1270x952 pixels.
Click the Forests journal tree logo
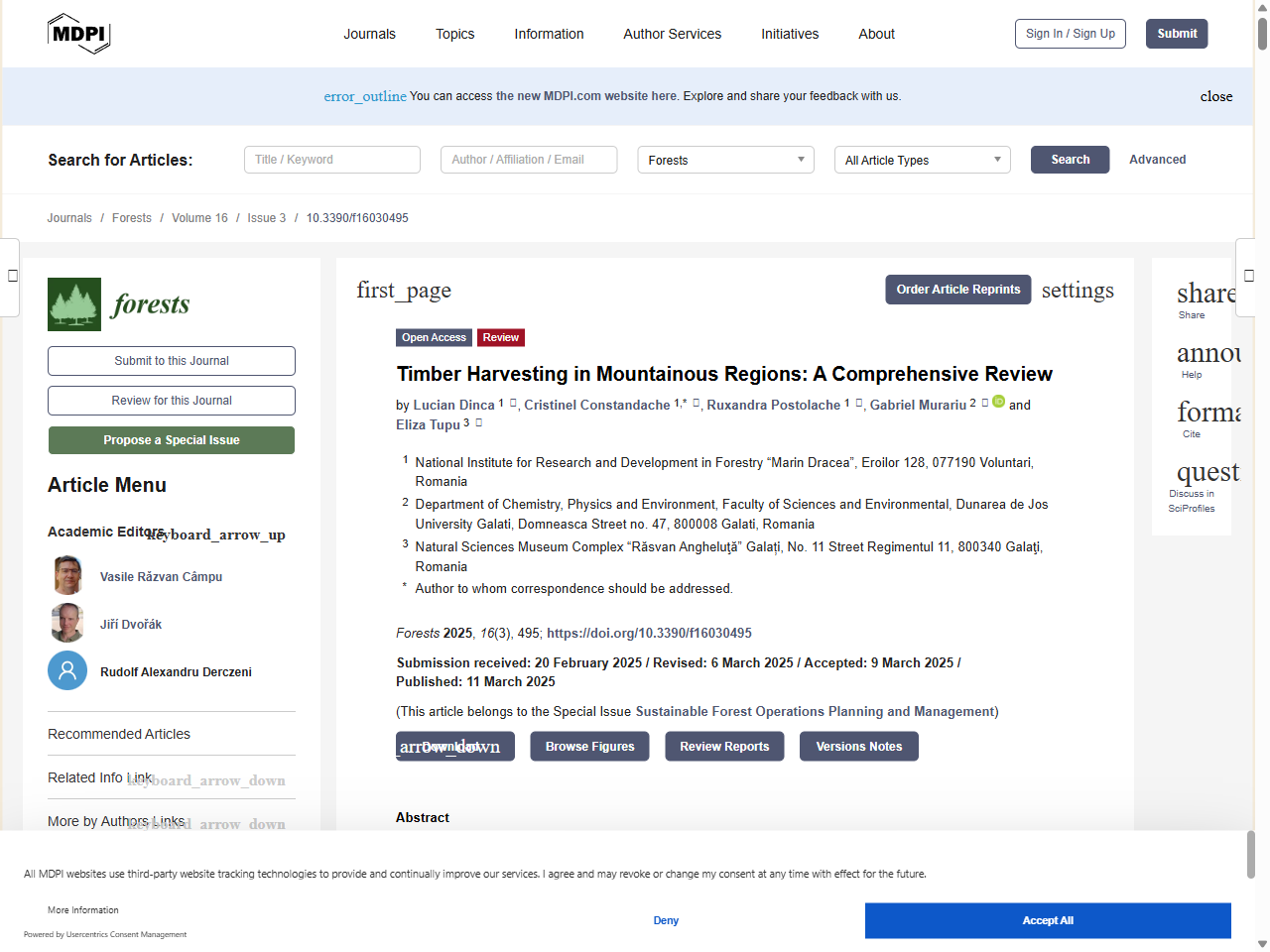coord(74,304)
